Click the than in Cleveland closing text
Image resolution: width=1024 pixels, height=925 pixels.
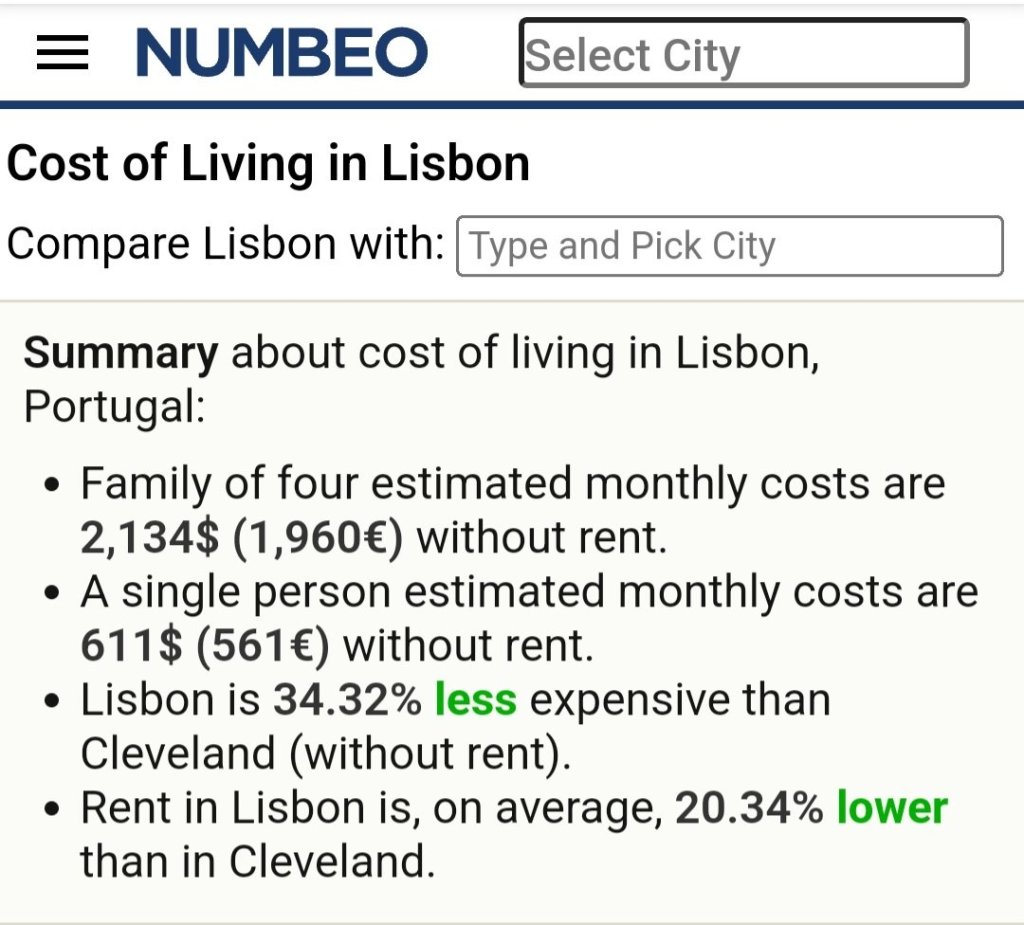click(257, 861)
